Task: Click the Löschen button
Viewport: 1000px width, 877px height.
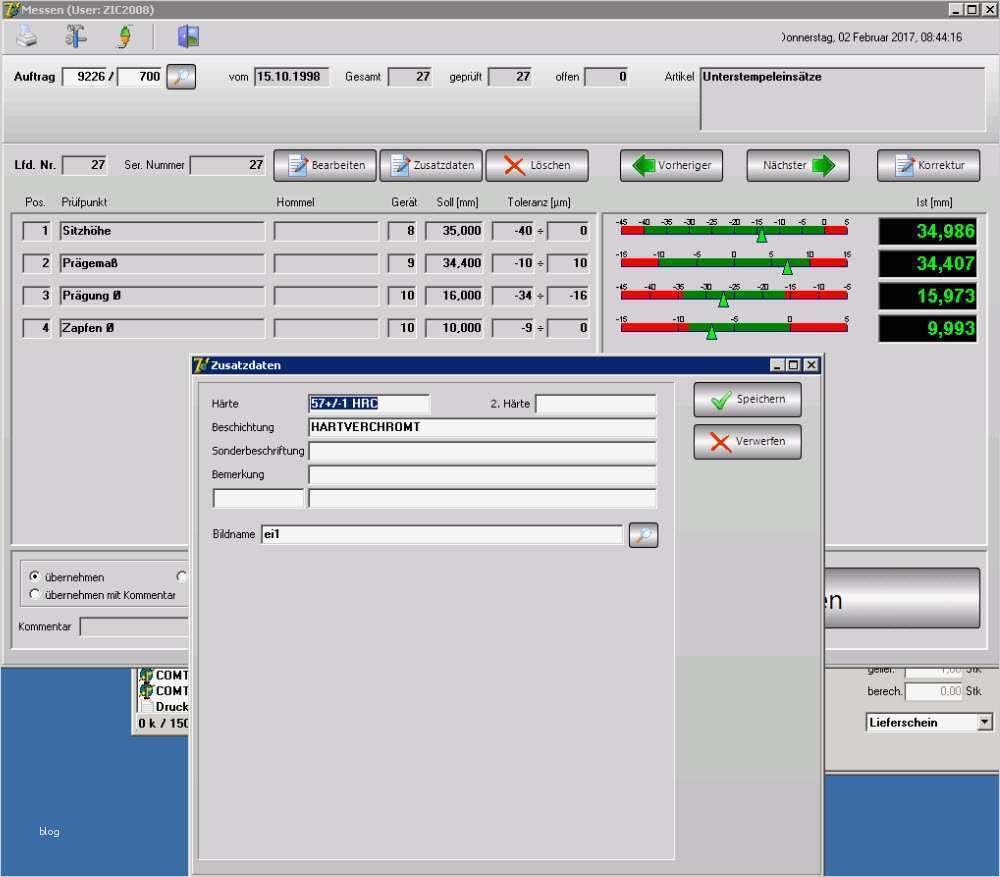Action: (537, 165)
